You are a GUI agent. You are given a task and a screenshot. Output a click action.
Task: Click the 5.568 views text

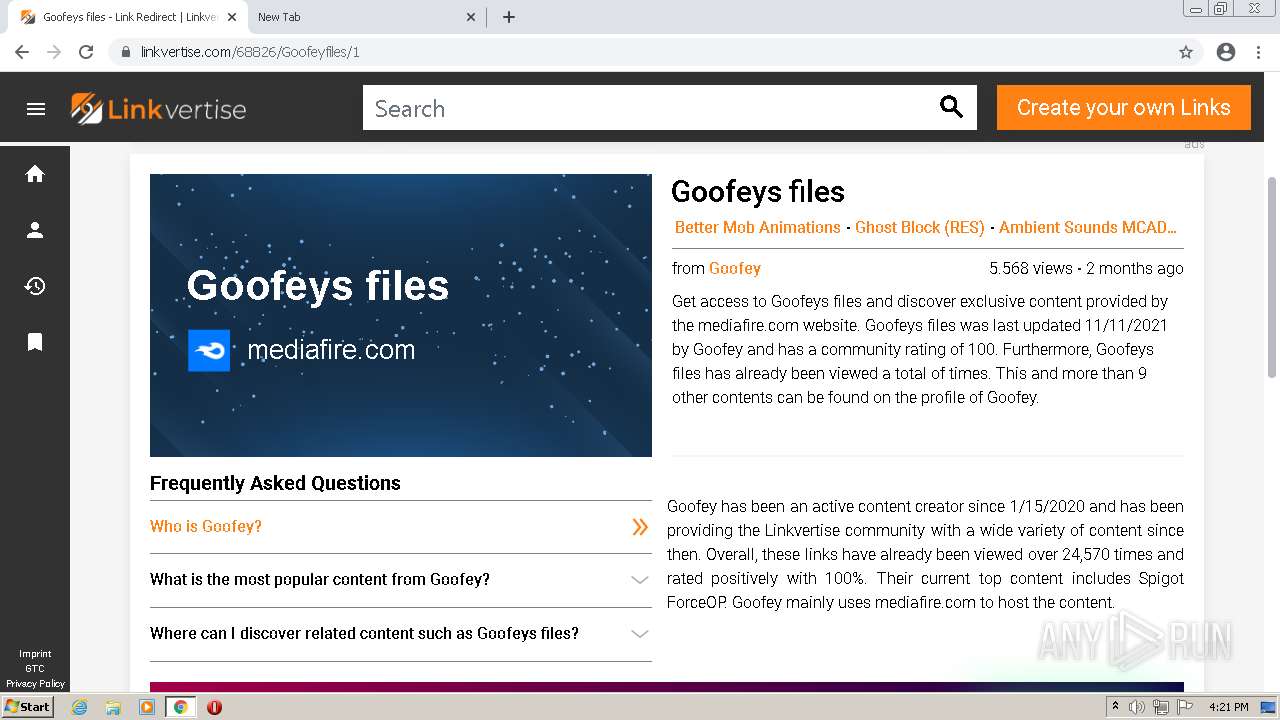coord(1030,268)
